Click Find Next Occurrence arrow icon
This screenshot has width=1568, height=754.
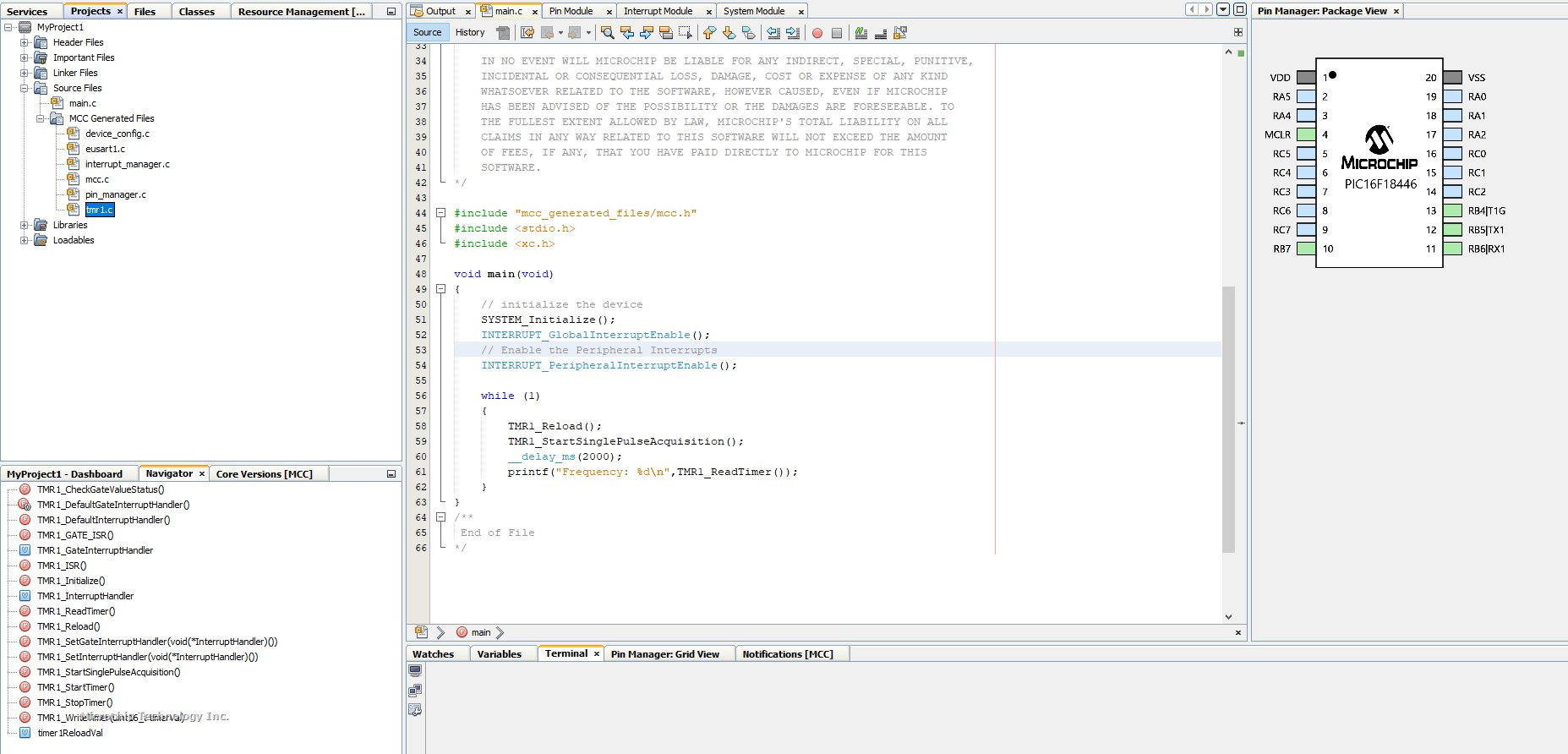[x=647, y=33]
